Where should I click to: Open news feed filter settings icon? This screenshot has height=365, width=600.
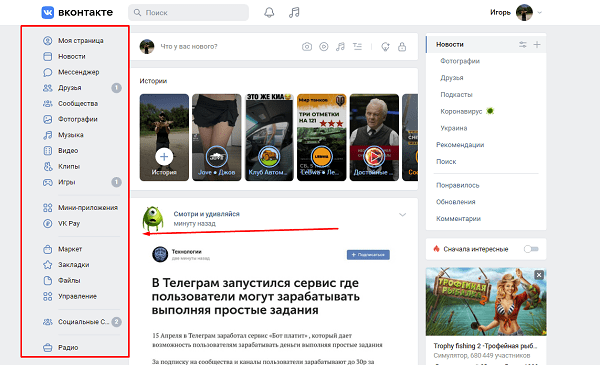(x=523, y=44)
